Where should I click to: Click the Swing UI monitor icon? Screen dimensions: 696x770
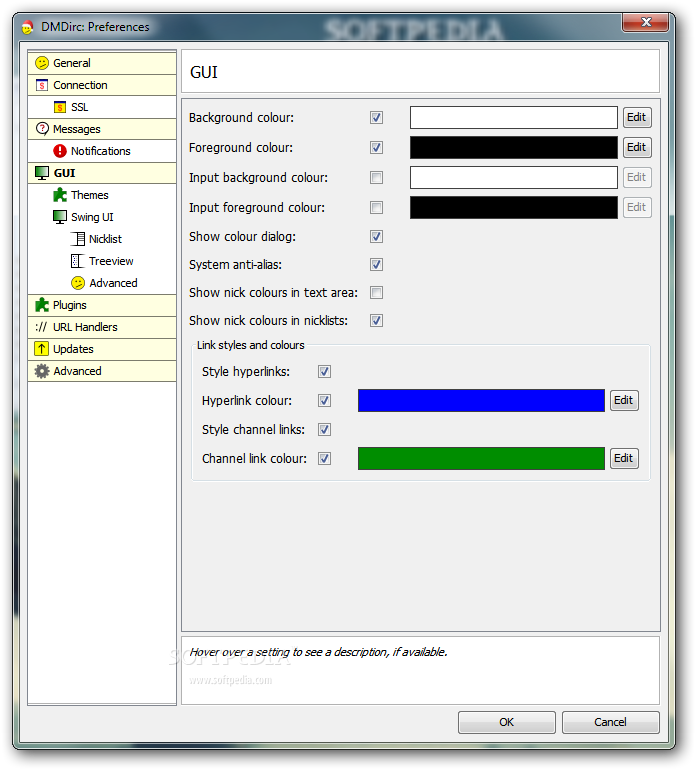click(60, 217)
